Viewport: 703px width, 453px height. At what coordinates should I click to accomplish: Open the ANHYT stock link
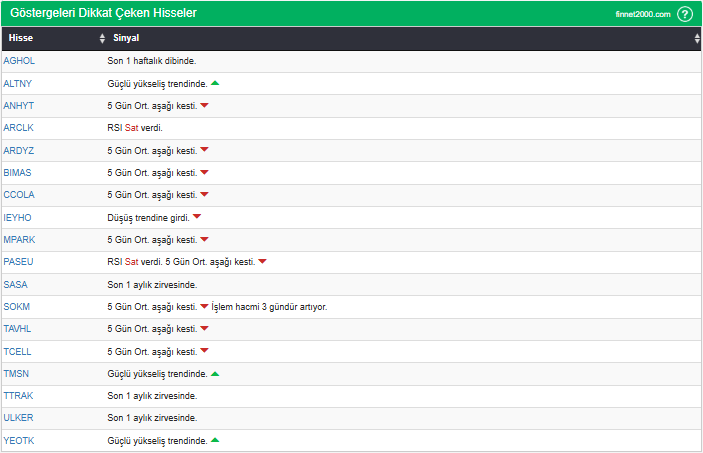pos(18,105)
